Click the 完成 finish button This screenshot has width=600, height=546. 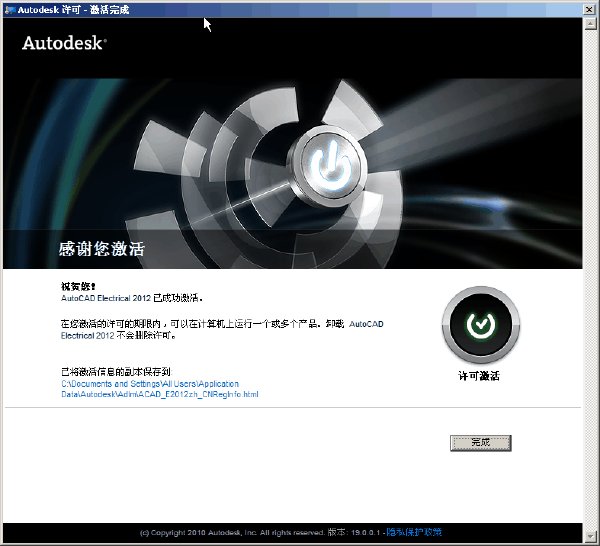(481, 443)
